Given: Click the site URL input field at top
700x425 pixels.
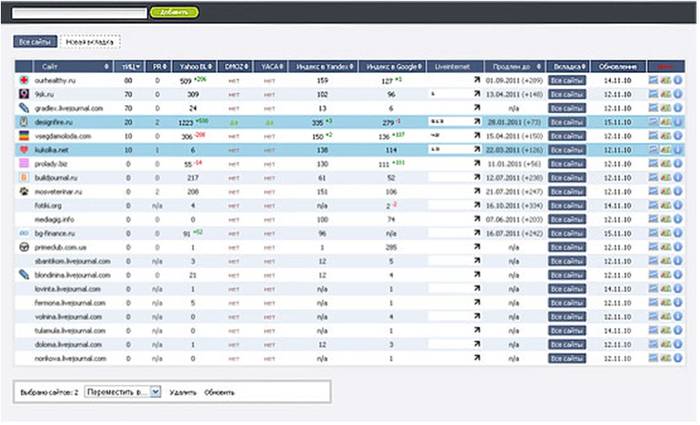Looking at the screenshot, I should (77, 12).
